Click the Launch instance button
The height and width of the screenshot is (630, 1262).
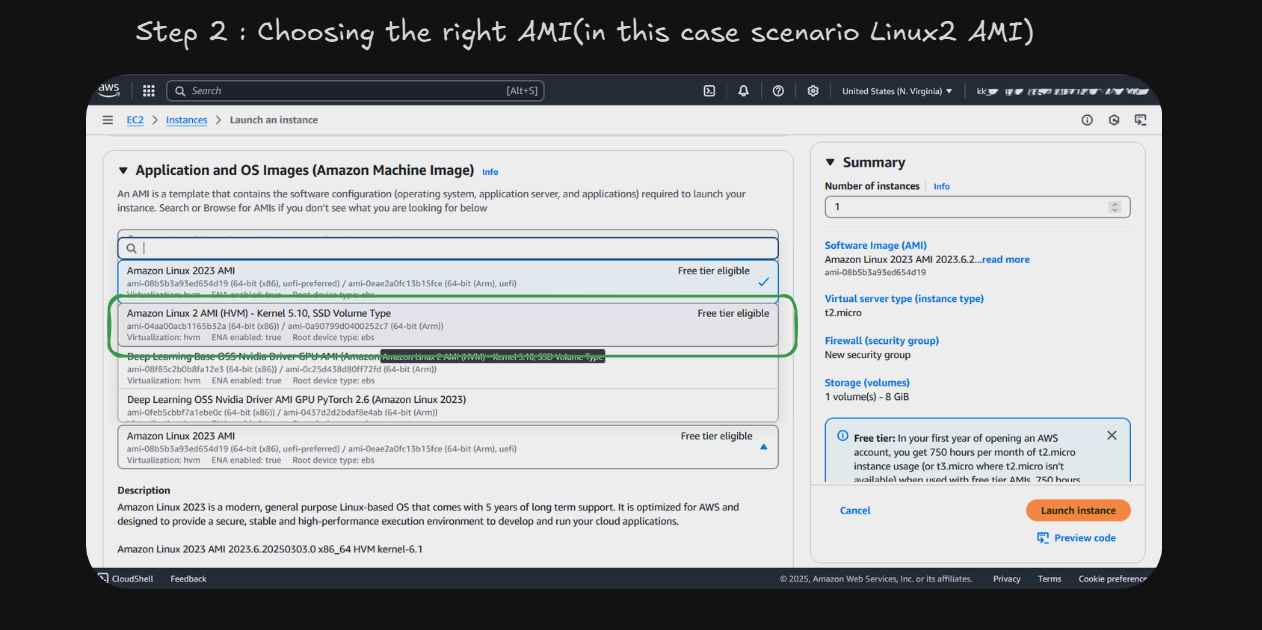pyautogui.click(x=1078, y=510)
